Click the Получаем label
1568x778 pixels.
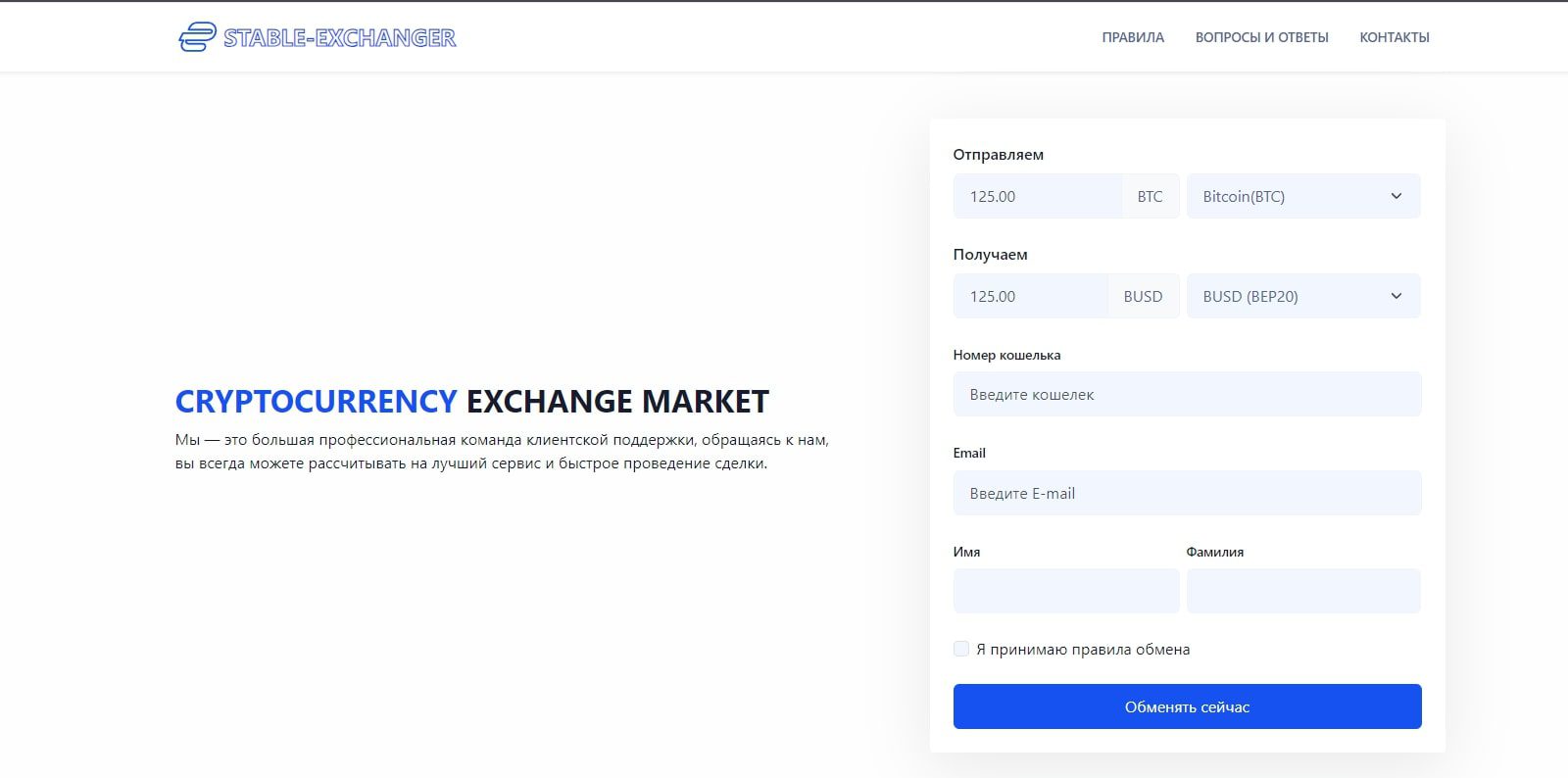click(x=990, y=255)
